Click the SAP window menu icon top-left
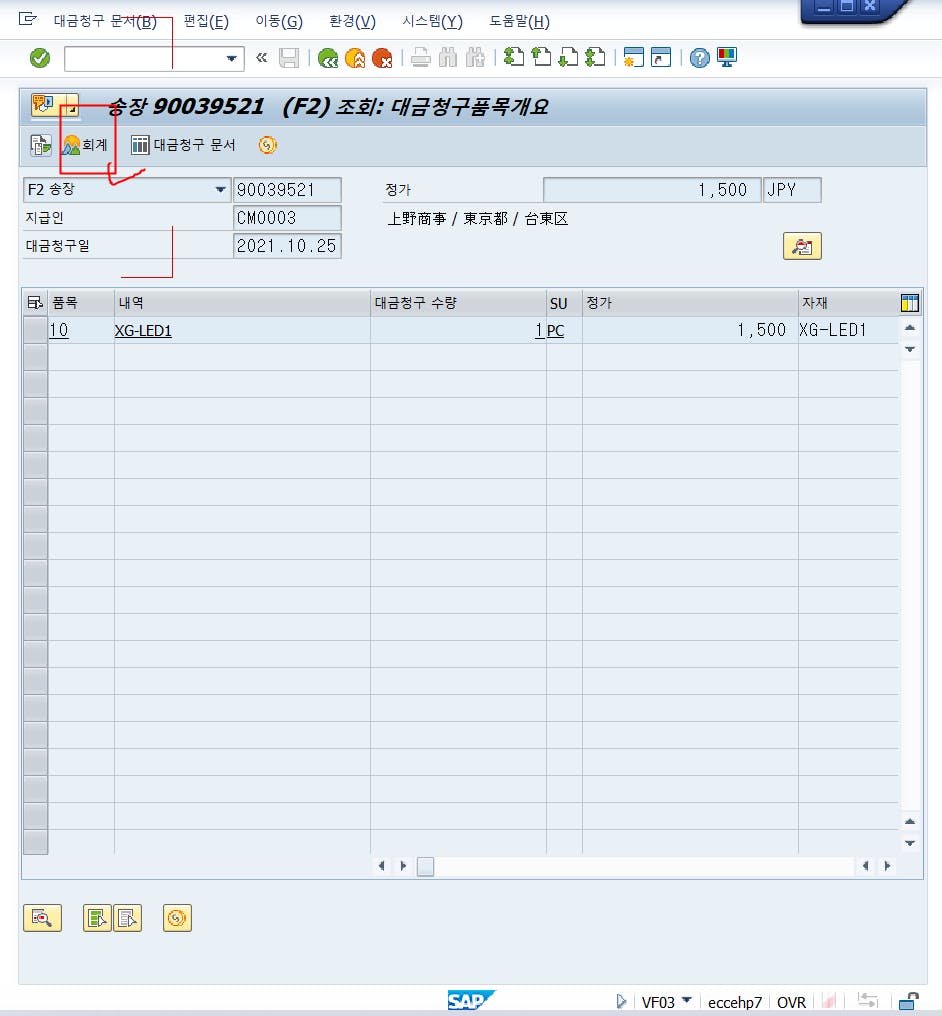 27,19
